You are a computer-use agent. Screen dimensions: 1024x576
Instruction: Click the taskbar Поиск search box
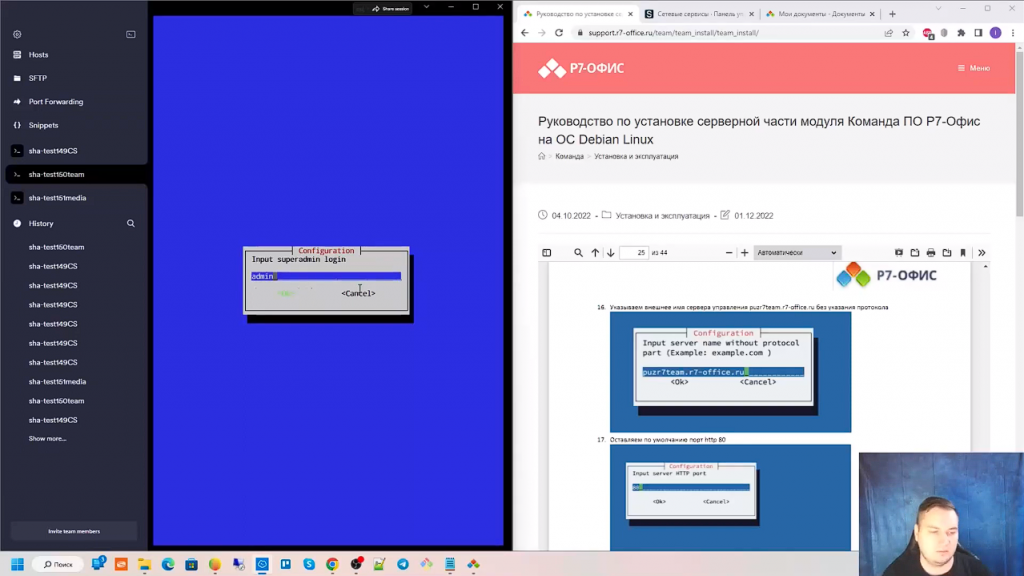click(x=59, y=564)
